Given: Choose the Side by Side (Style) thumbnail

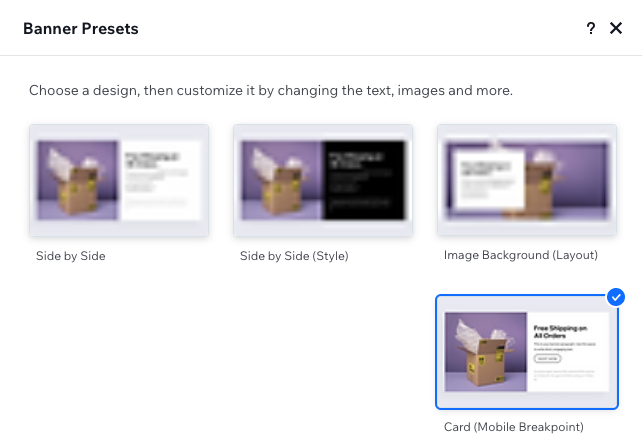Looking at the screenshot, I should pos(323,180).
